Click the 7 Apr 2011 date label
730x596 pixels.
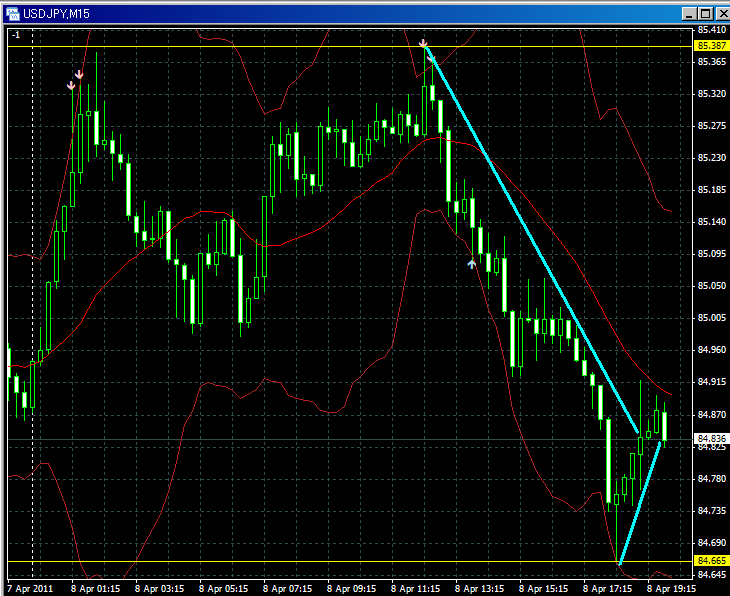click(32, 589)
